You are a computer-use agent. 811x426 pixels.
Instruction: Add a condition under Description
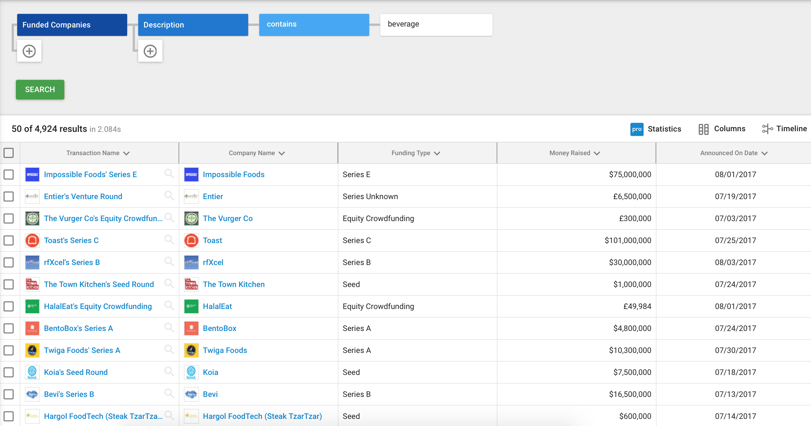point(151,51)
